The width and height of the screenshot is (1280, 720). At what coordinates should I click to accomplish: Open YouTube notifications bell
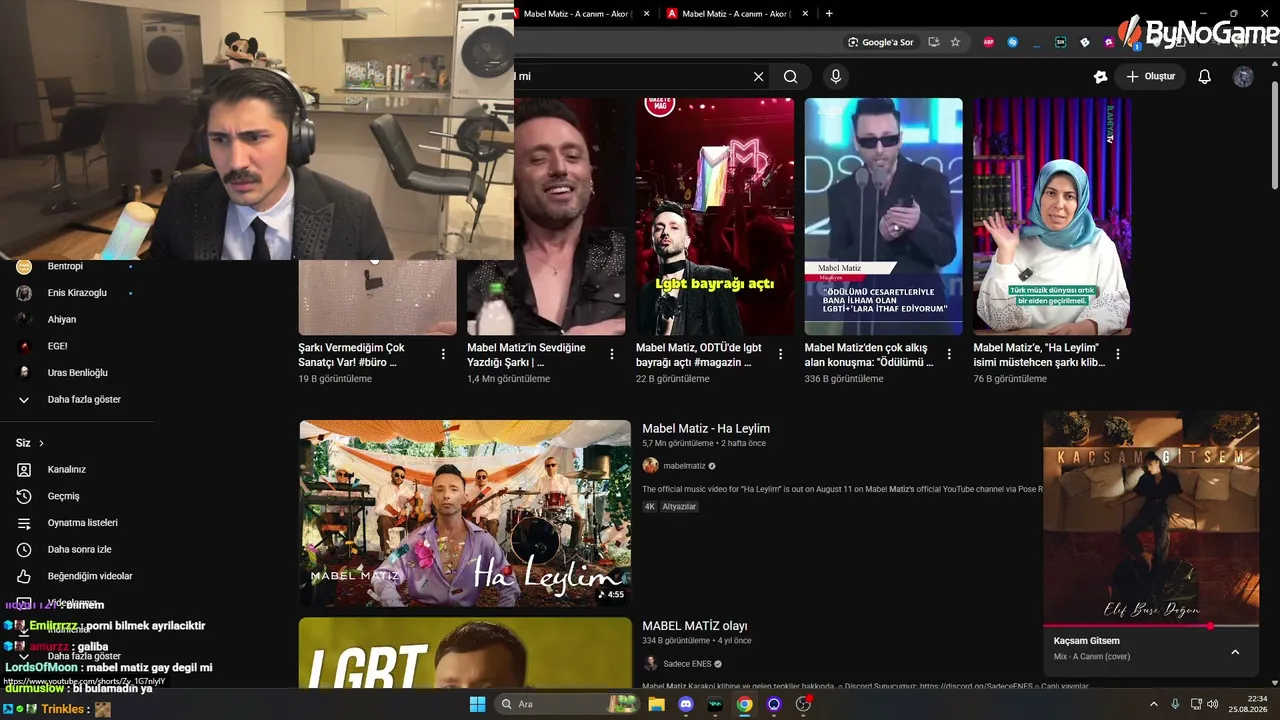(1205, 77)
